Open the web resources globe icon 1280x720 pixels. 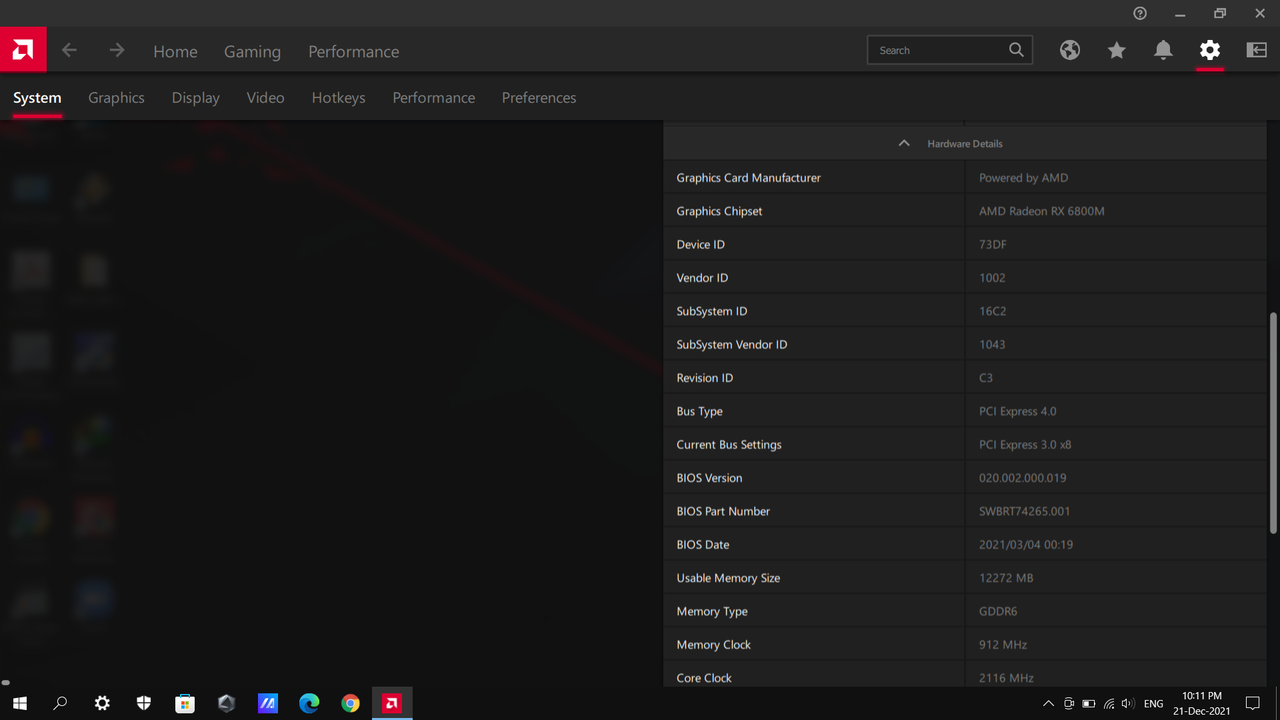coord(1069,49)
